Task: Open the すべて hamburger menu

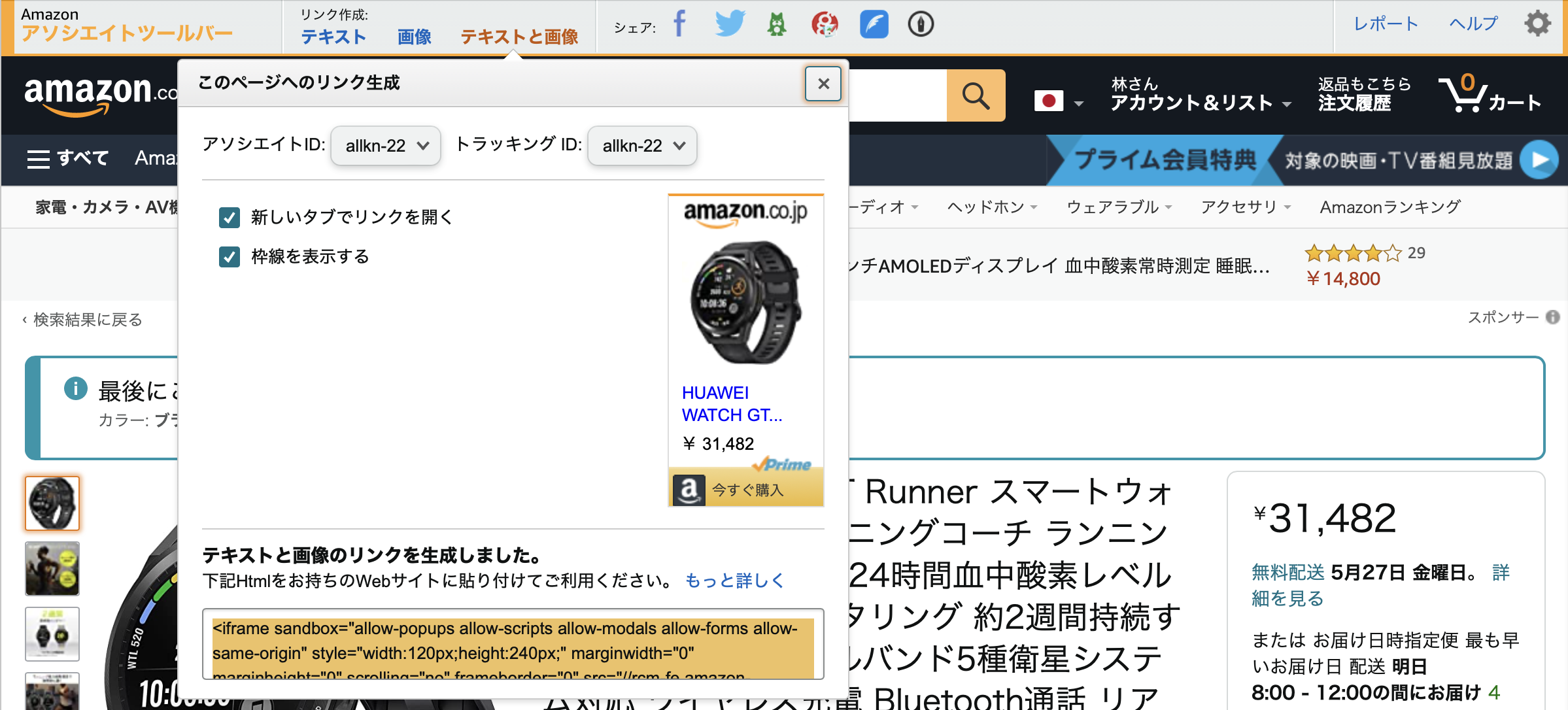Action: (x=67, y=158)
